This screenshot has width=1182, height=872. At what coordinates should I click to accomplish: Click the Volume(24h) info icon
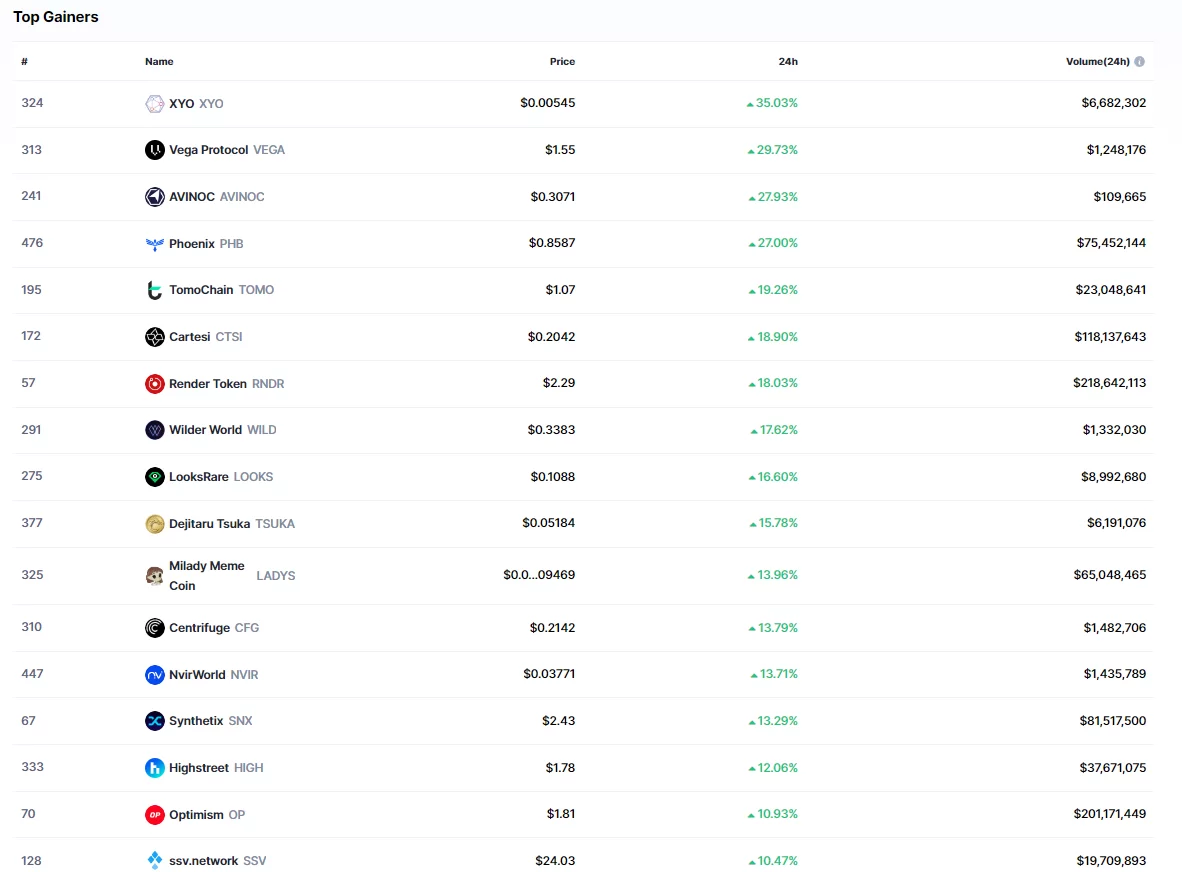pos(1140,62)
